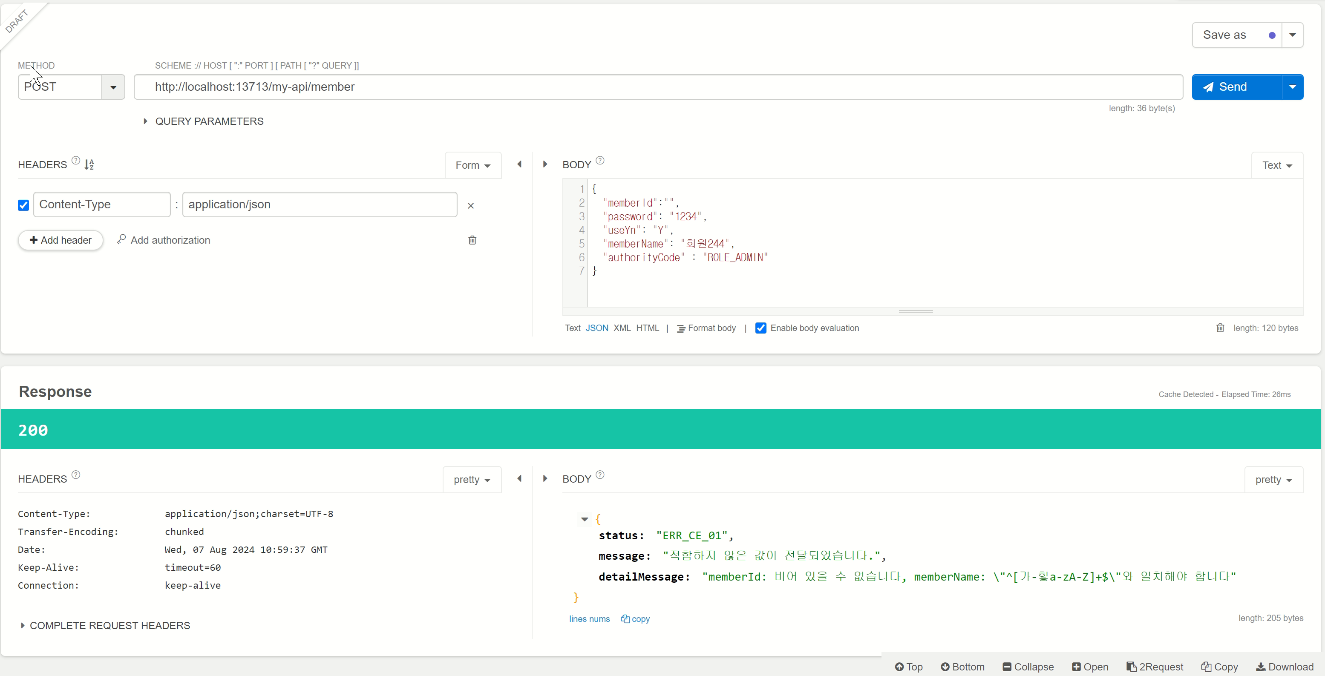Open the Send button dropdown arrow

(x=1294, y=87)
